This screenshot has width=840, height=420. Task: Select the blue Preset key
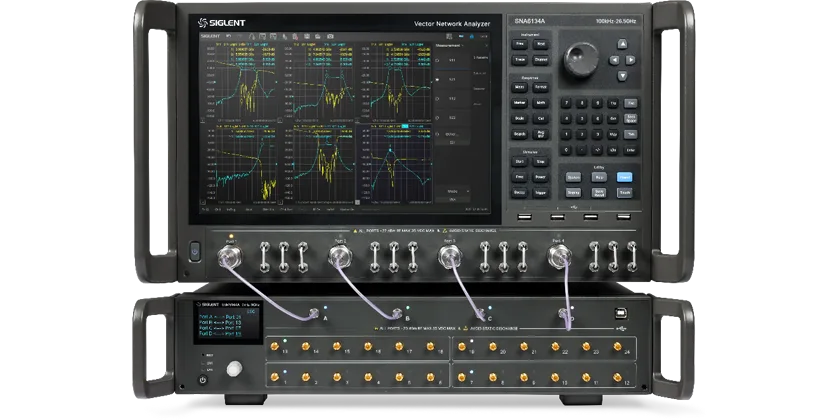625,177
